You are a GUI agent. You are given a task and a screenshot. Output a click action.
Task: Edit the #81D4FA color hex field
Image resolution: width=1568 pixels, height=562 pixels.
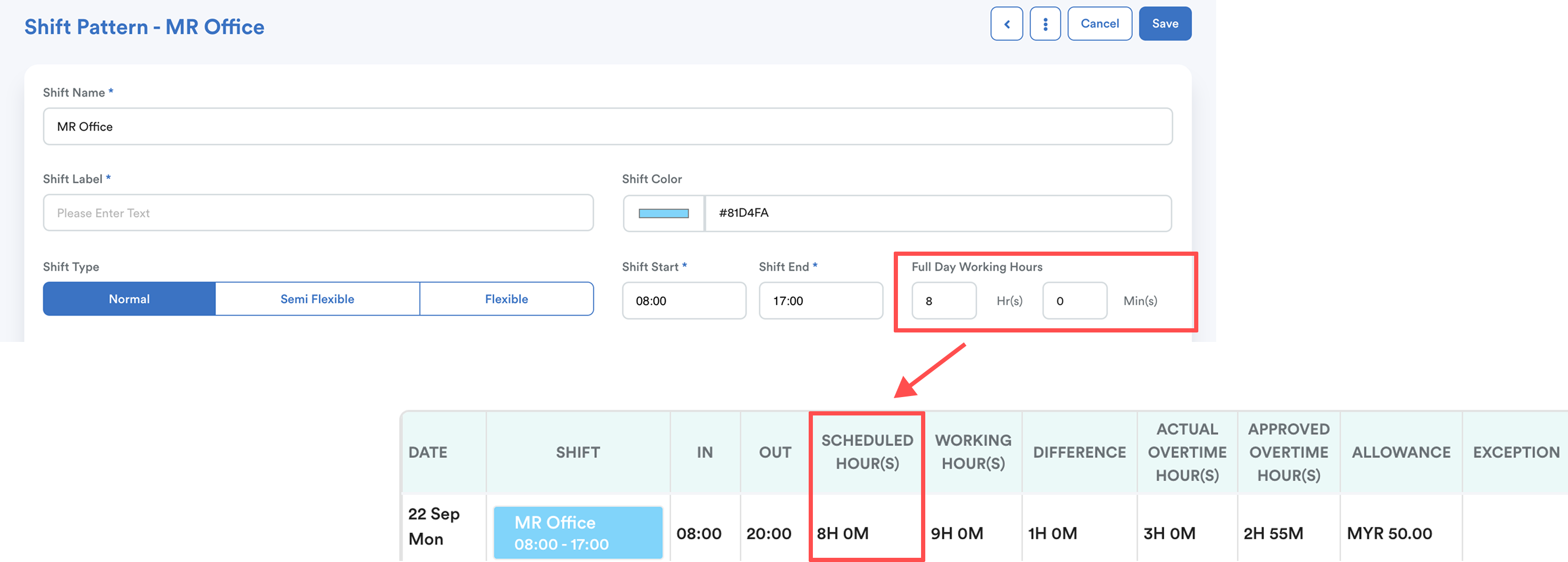[938, 213]
